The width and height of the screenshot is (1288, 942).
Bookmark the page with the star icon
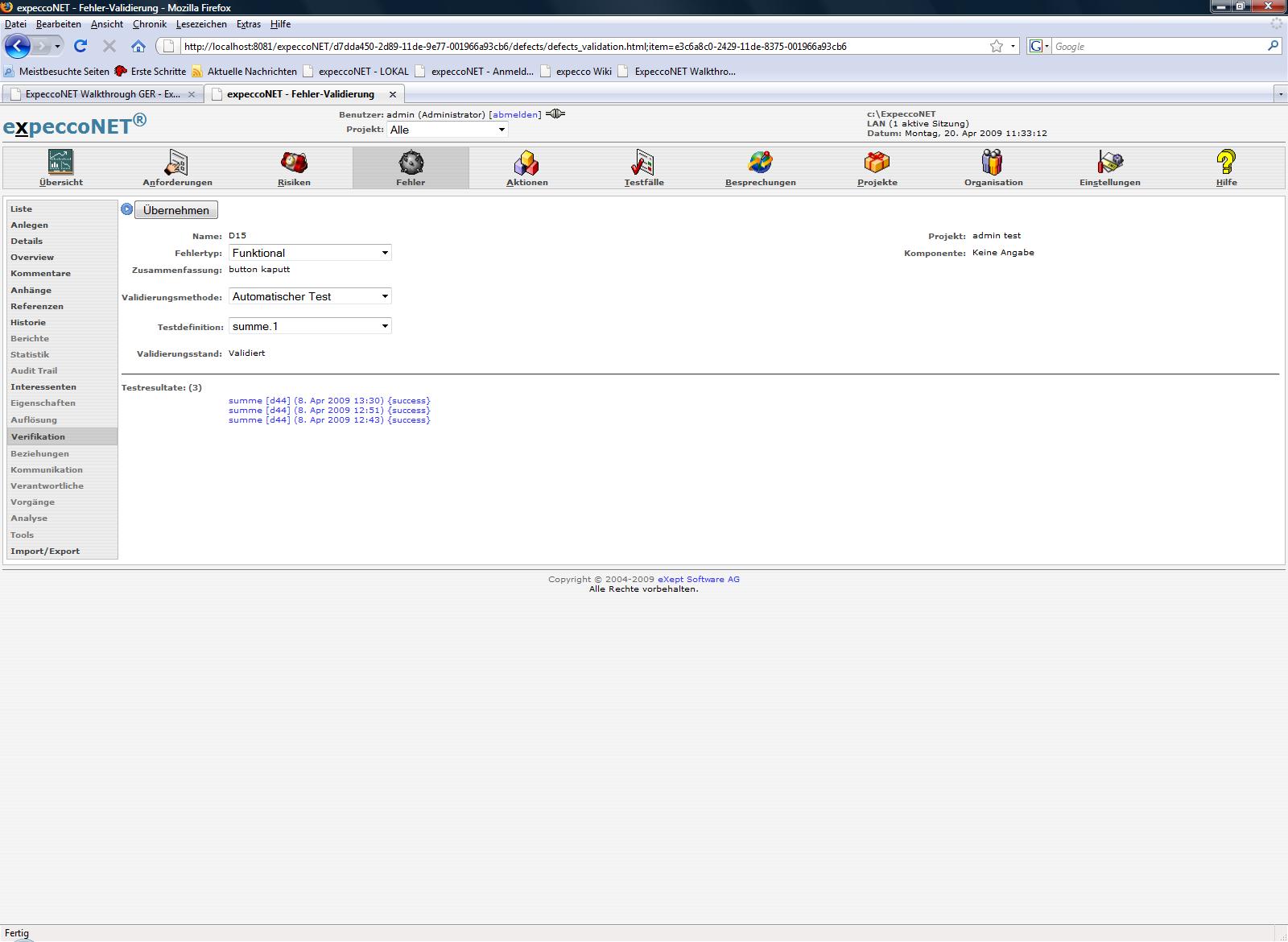click(x=997, y=46)
